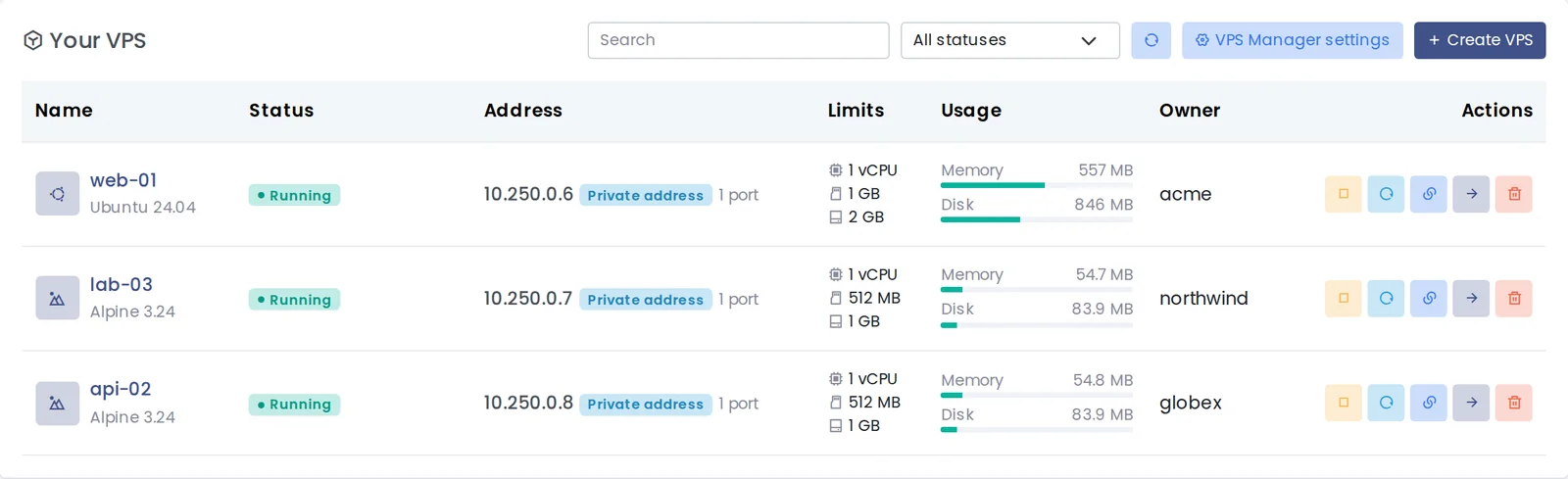Click the 1 port text for web-01
Screen dimensions: 1568x479
click(x=738, y=195)
